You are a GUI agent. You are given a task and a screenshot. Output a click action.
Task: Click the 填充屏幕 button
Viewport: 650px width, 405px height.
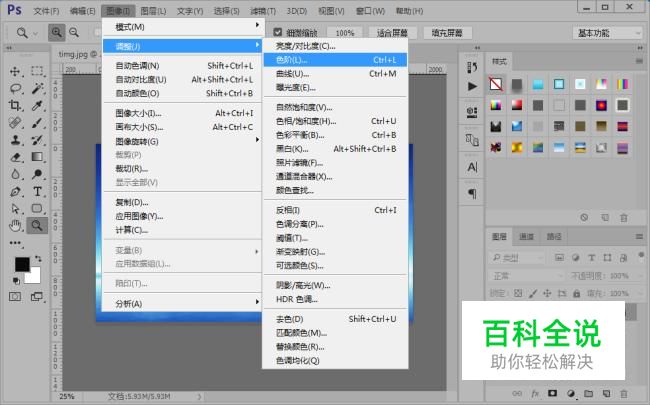pyautogui.click(x=446, y=33)
